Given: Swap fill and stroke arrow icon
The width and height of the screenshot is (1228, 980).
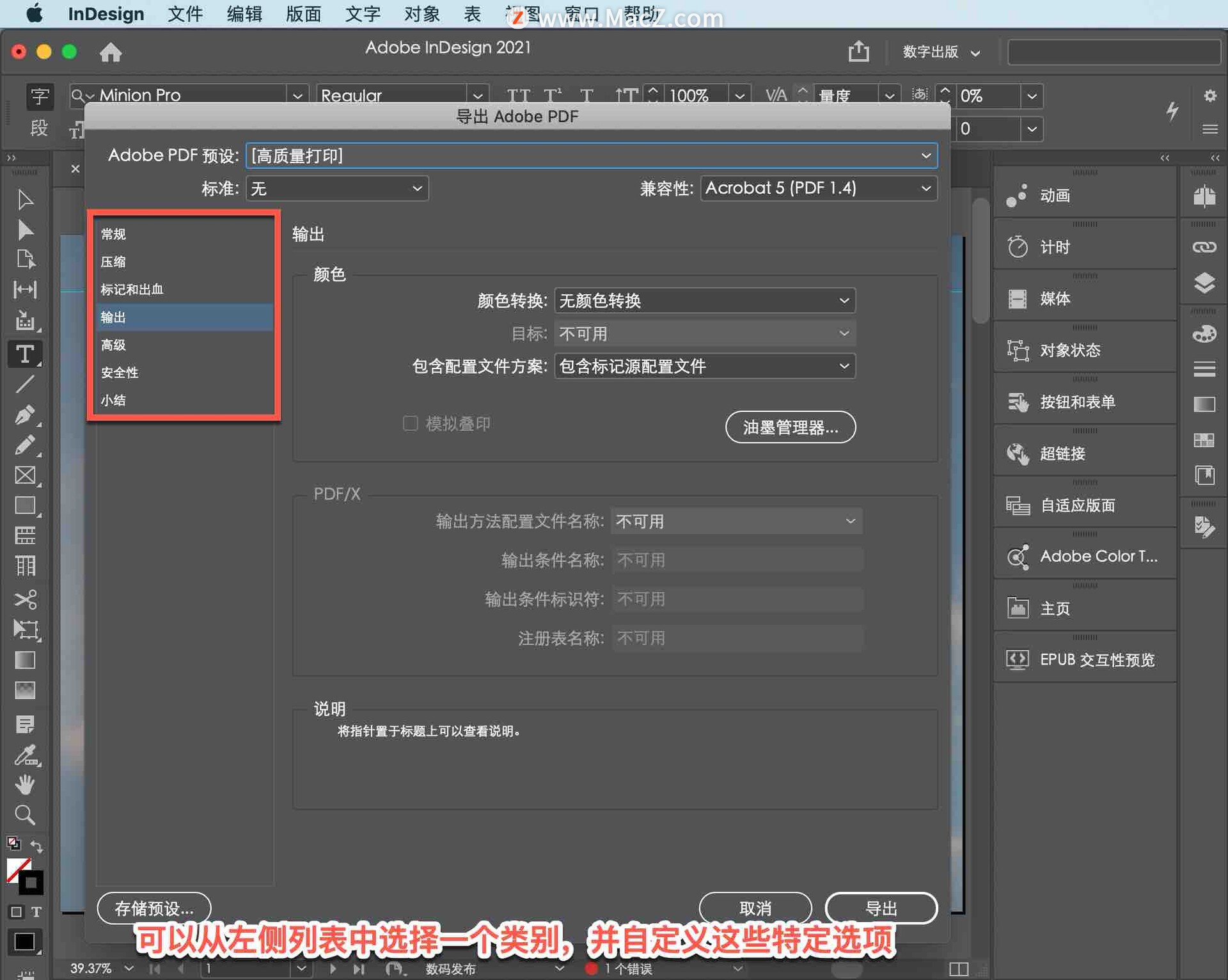Looking at the screenshot, I should (x=36, y=846).
